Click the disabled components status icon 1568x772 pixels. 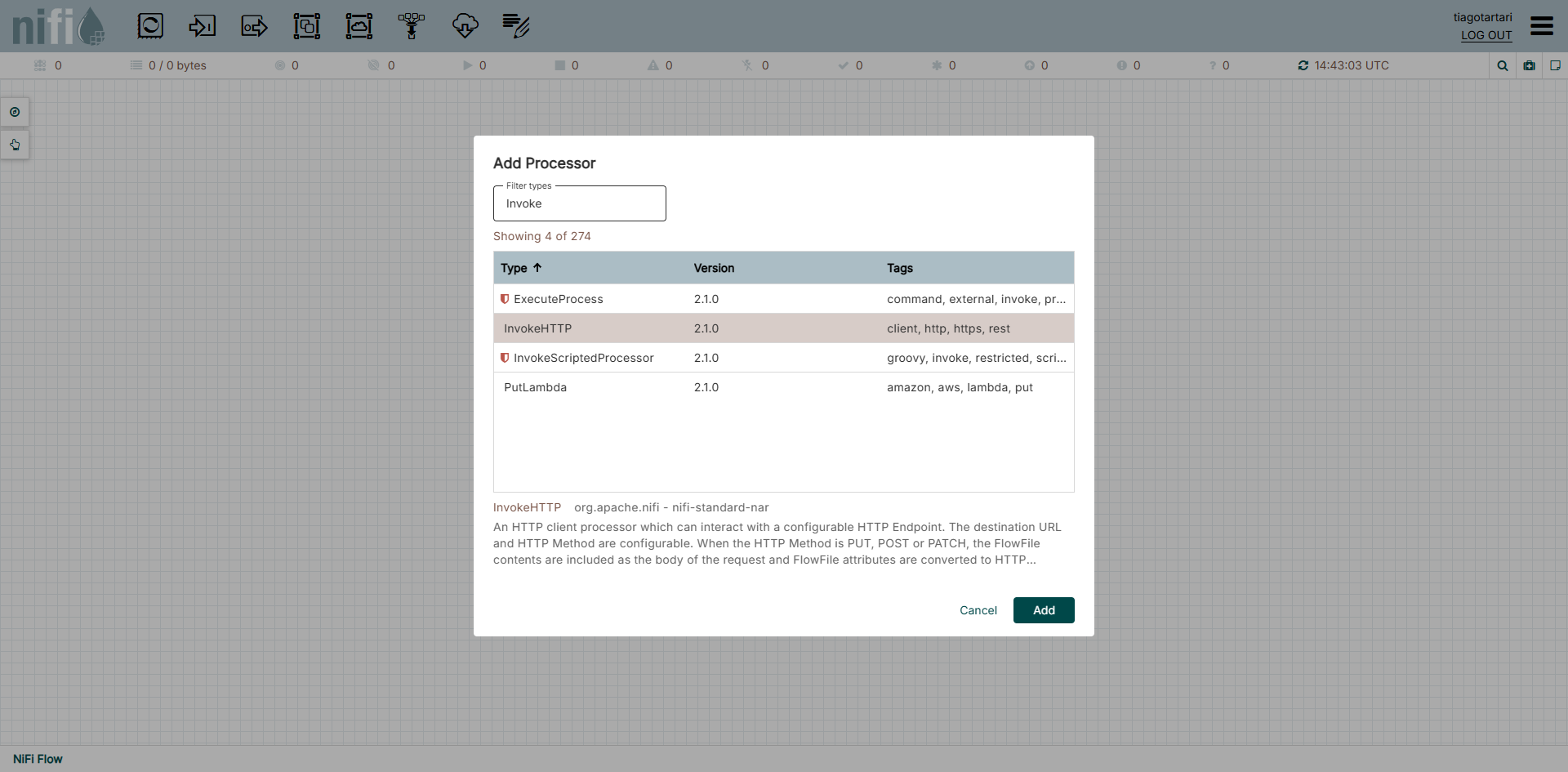click(747, 65)
